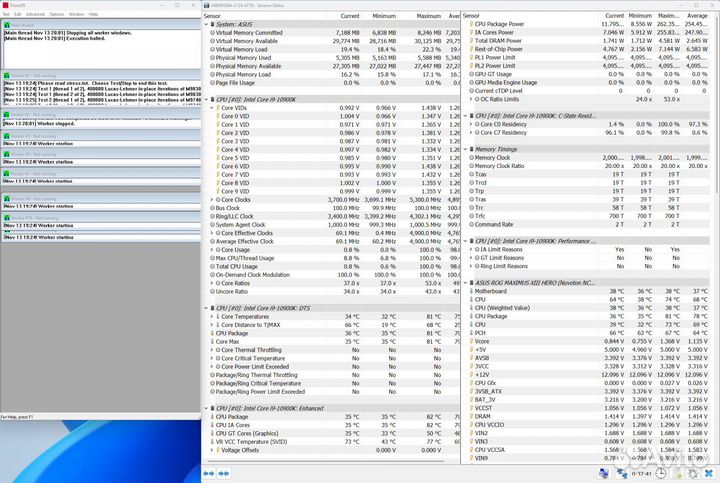Click thermometer icon beside VR VCC Temperature
The width and height of the screenshot is (720, 483).
pos(213,442)
